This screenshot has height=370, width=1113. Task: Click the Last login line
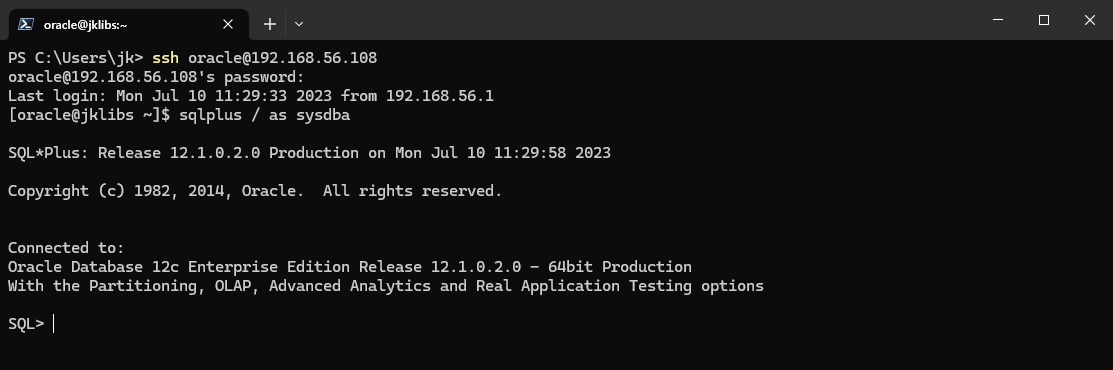click(251, 96)
